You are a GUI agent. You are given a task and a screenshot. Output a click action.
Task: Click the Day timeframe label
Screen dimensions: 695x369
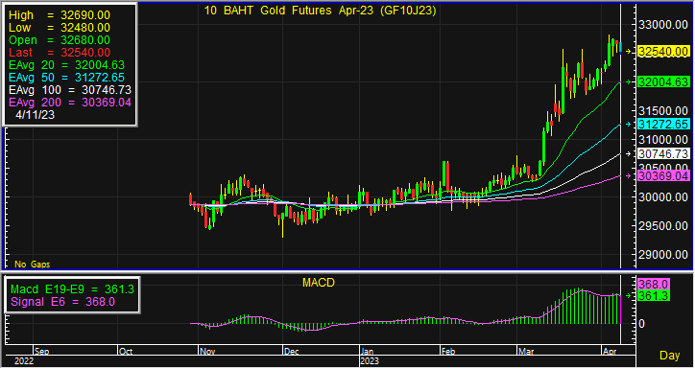pos(669,355)
